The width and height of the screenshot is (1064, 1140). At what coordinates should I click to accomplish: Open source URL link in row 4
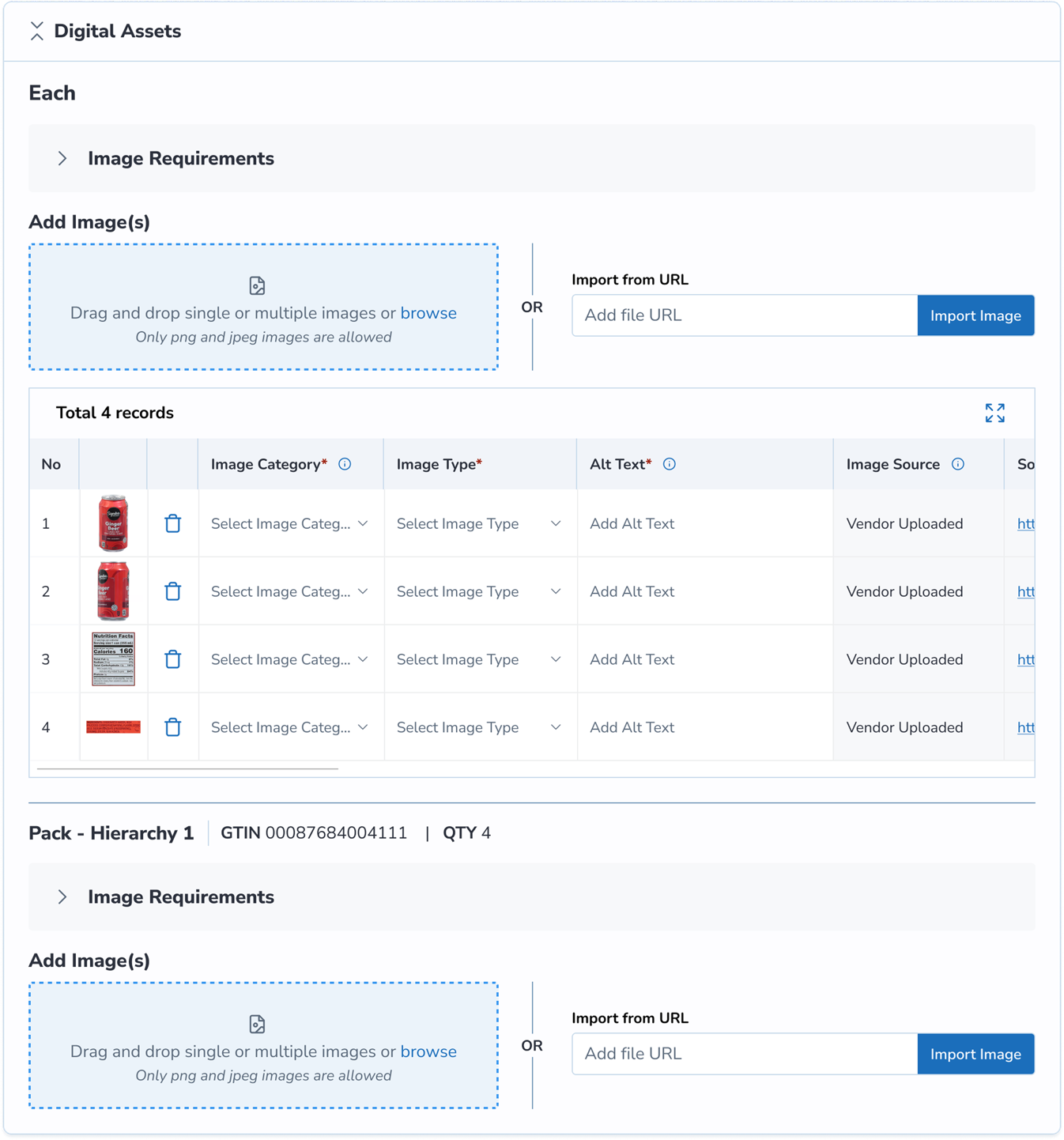pos(1026,727)
